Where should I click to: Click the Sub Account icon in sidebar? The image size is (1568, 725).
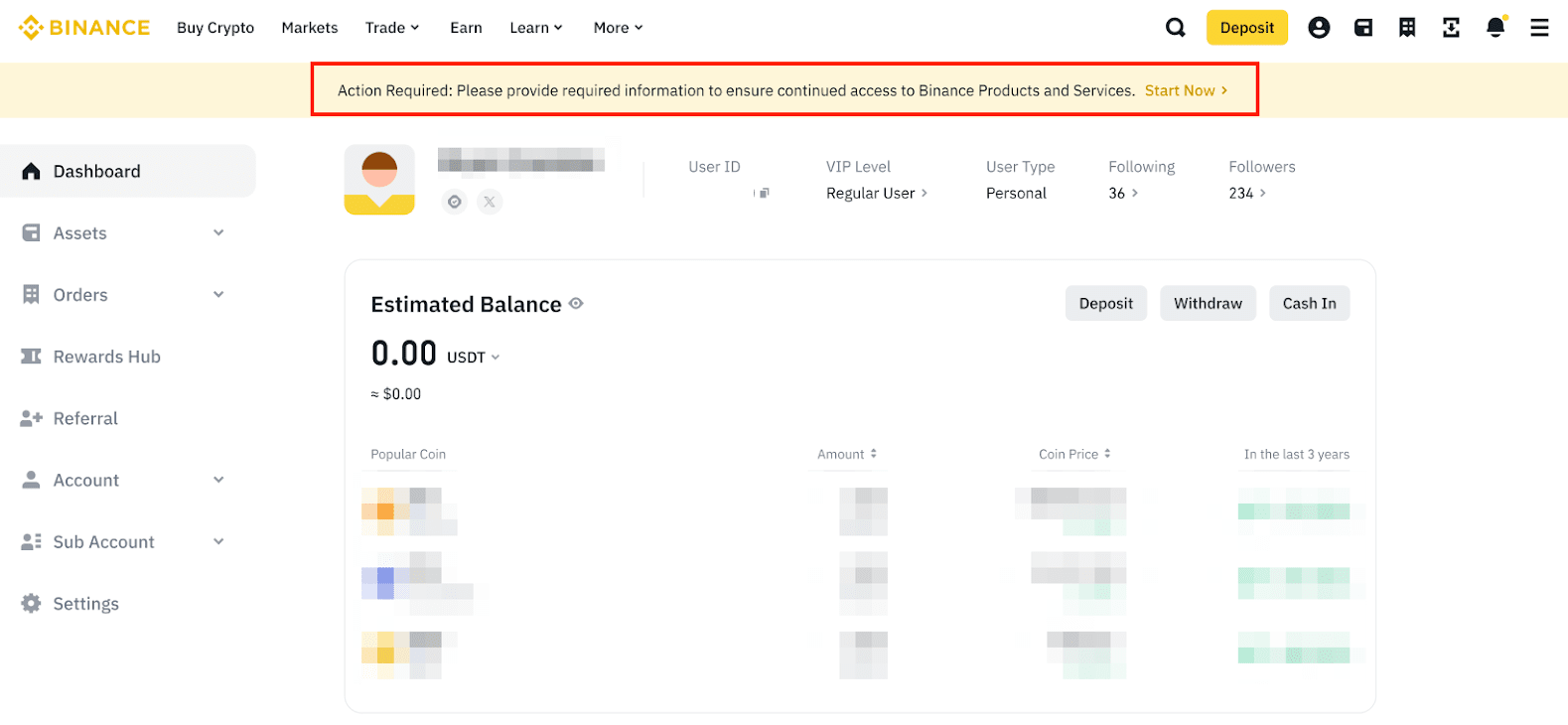click(32, 541)
